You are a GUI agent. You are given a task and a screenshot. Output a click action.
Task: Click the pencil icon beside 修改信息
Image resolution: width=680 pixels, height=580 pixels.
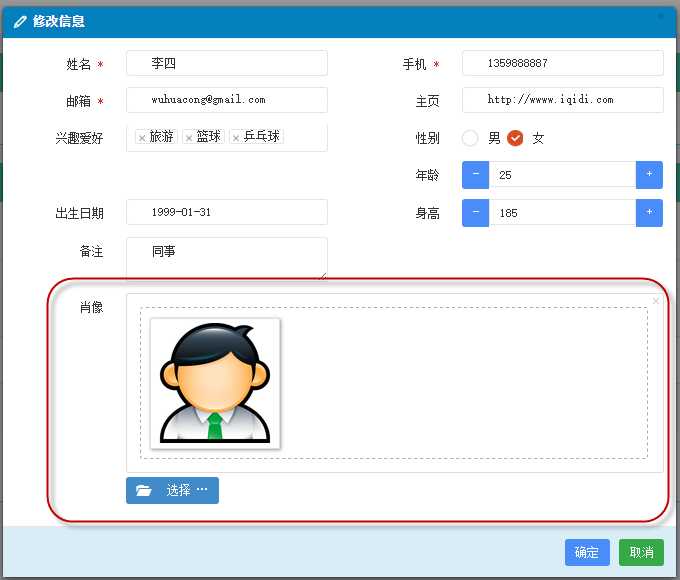tap(20, 21)
